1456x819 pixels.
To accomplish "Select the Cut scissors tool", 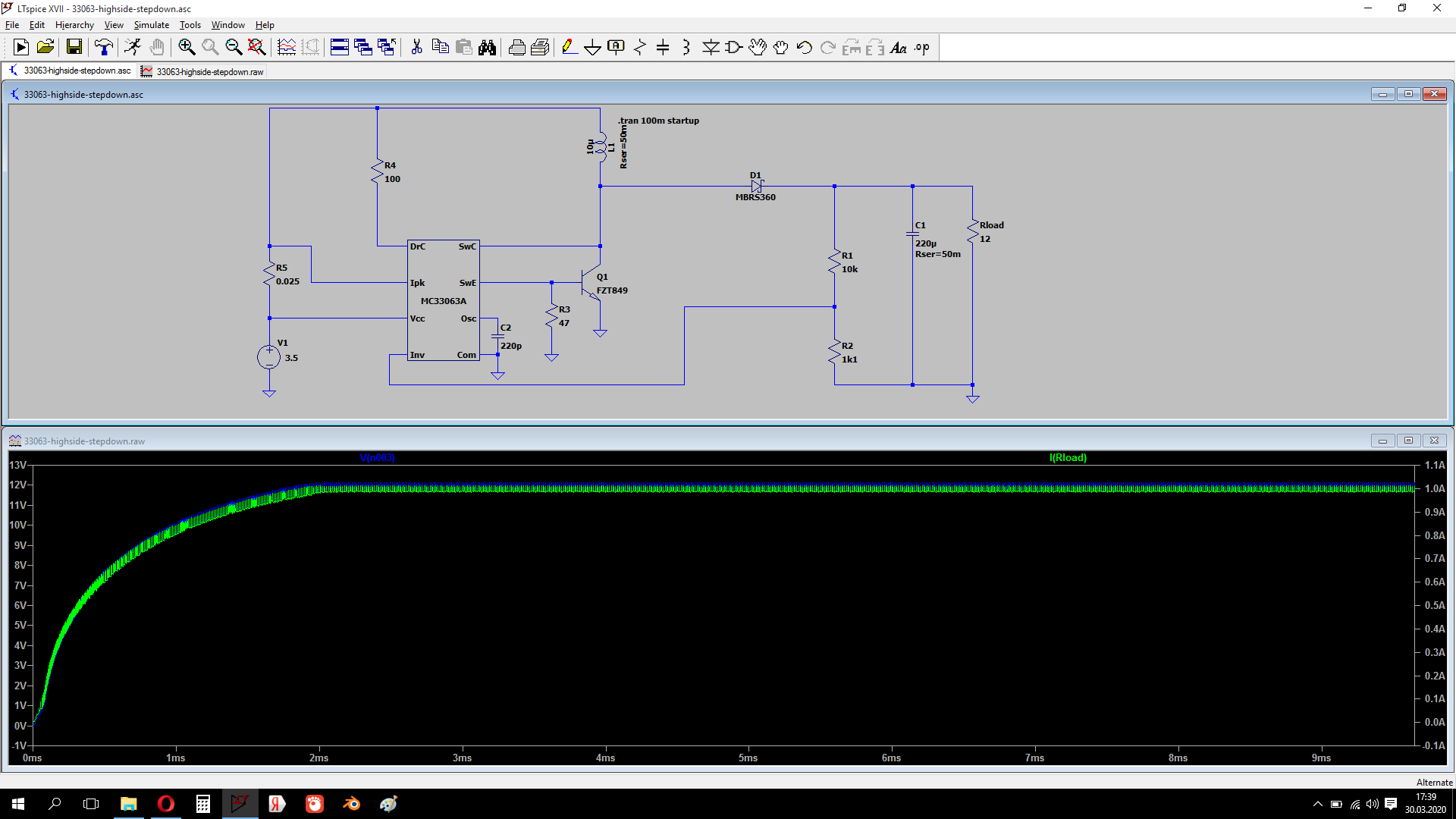I will coord(416,47).
